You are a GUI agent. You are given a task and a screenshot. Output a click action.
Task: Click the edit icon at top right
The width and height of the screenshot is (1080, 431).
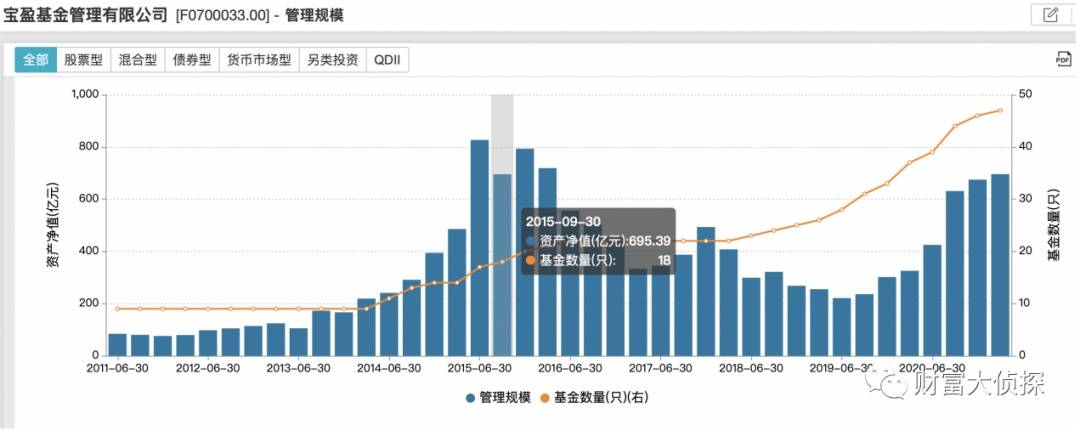click(1050, 14)
